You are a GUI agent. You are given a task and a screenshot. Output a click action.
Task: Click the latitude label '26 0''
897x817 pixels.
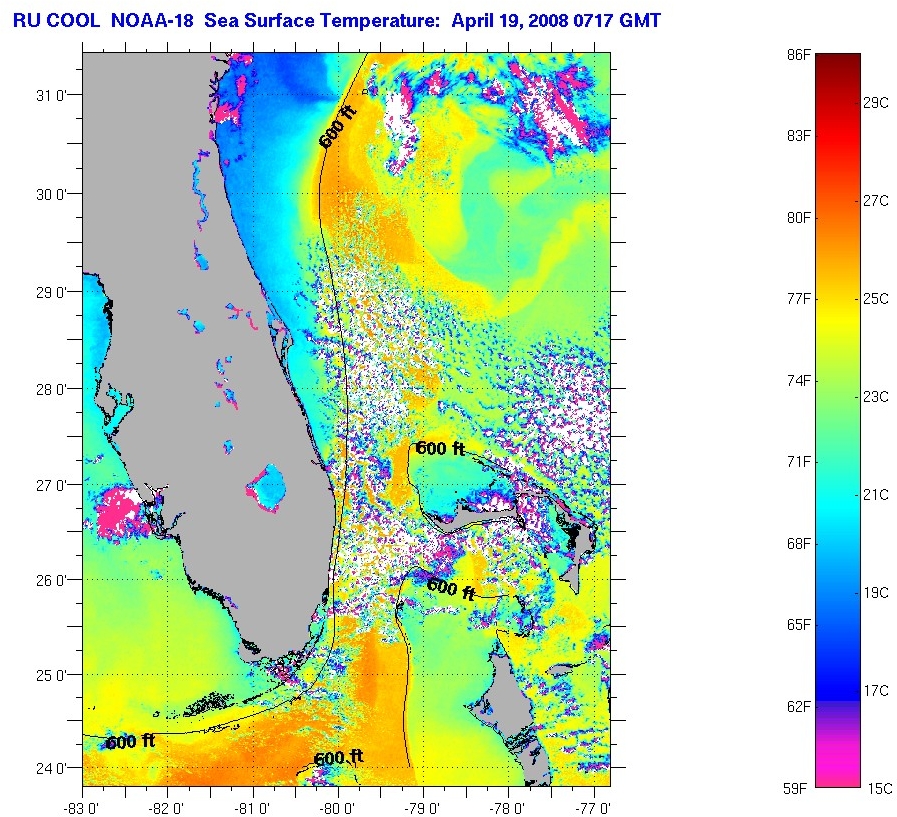click(51, 581)
